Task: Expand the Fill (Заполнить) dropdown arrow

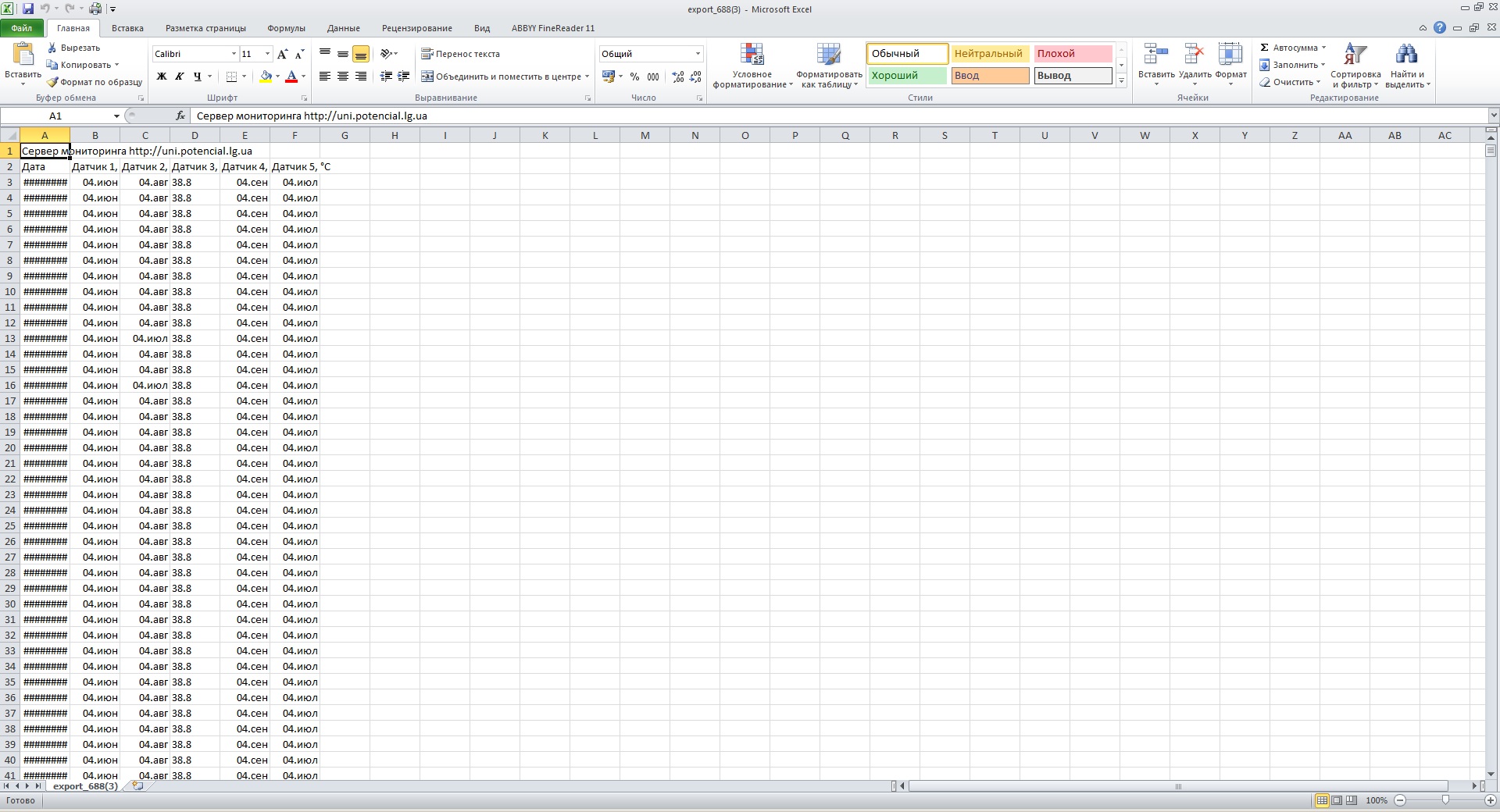Action: 1323,65
